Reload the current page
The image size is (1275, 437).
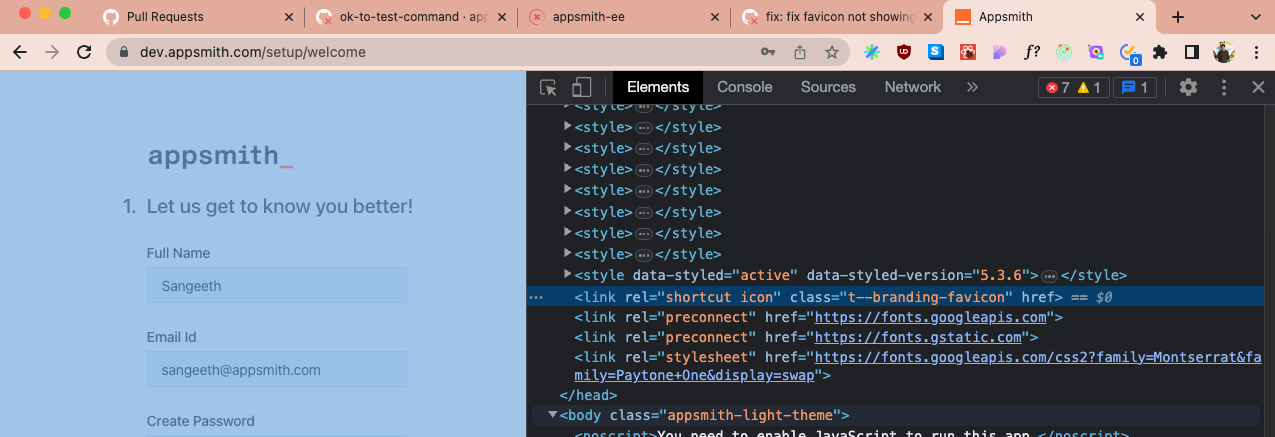(x=84, y=52)
